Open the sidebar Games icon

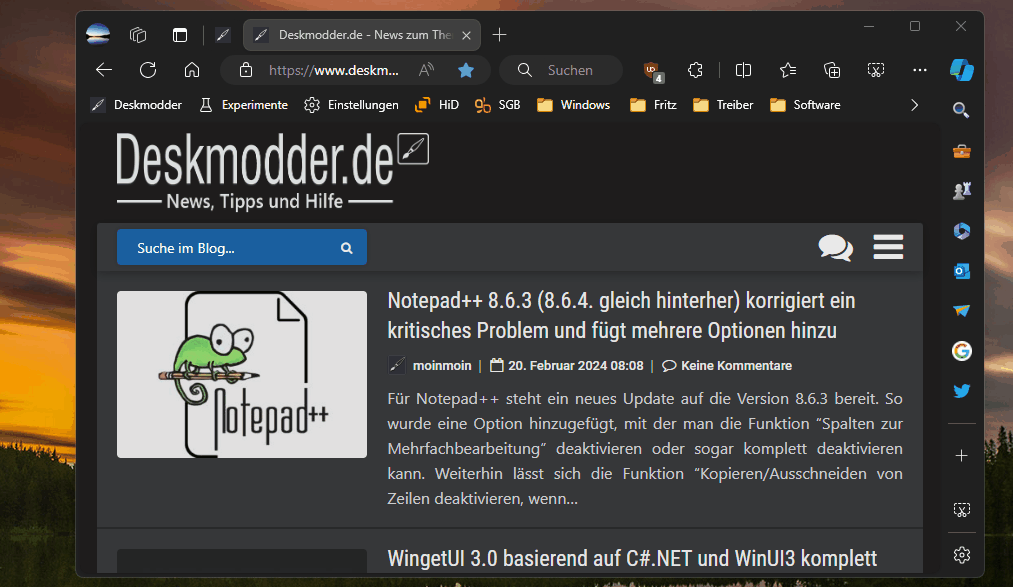click(961, 191)
